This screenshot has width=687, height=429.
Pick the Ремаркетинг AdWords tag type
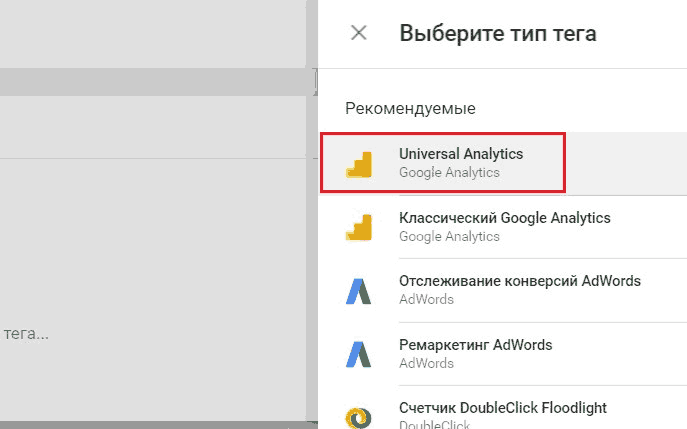tap(475, 345)
